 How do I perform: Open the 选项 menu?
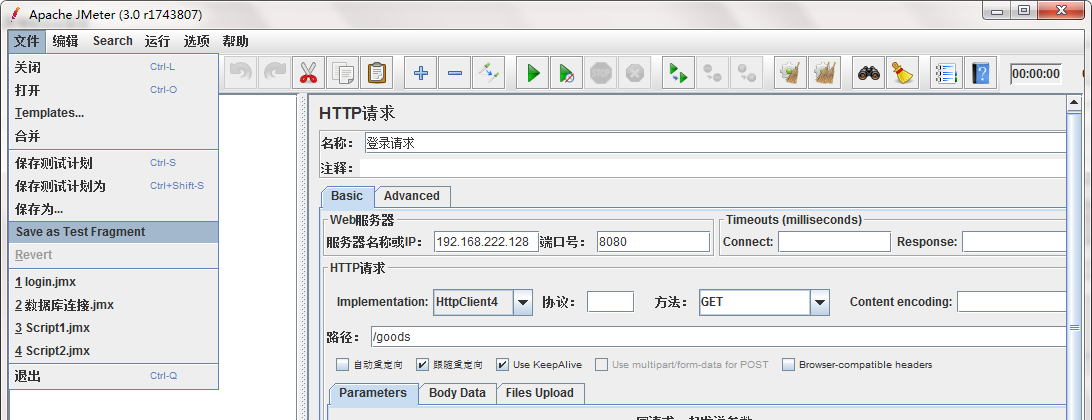(196, 41)
